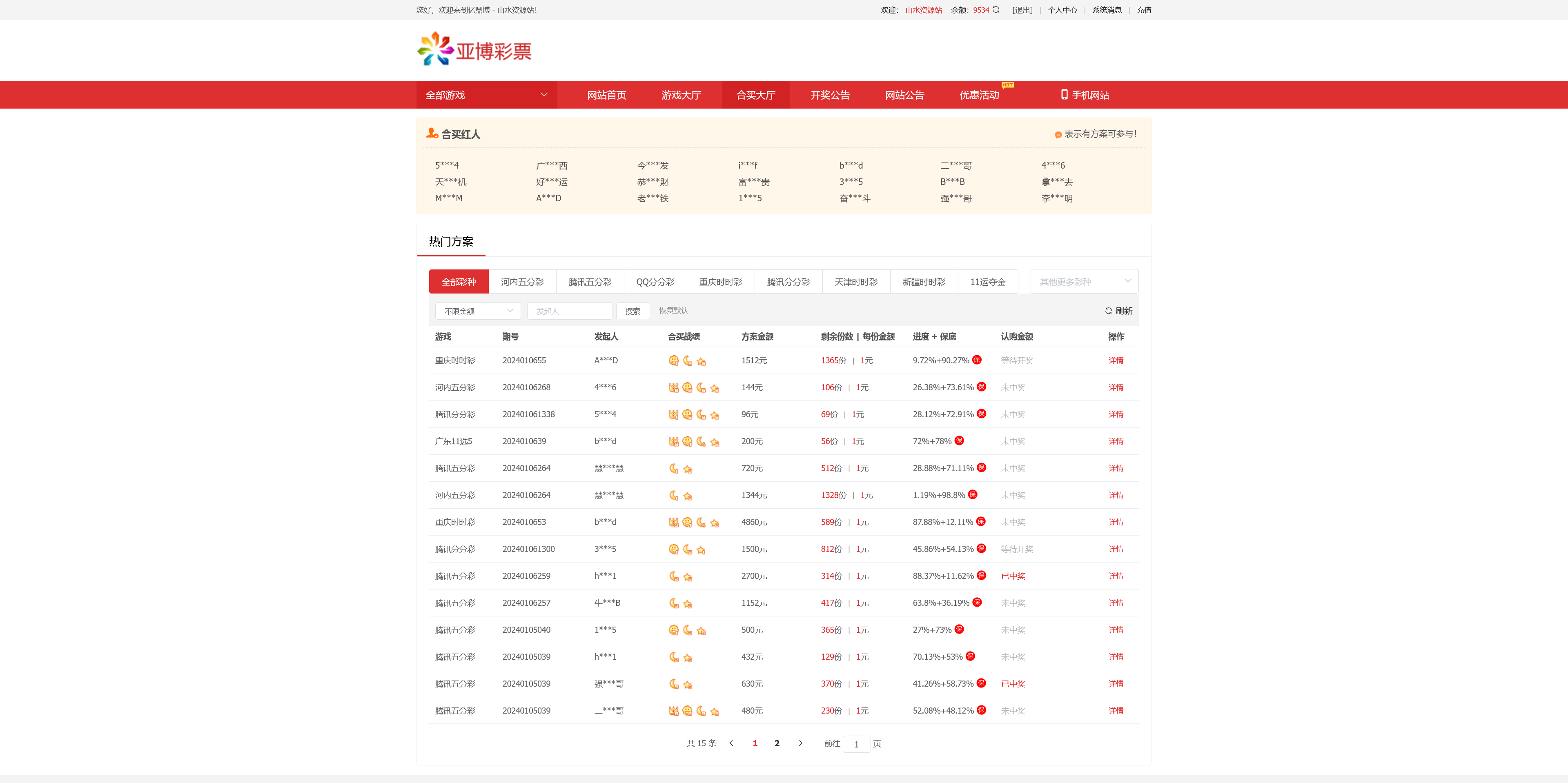Image resolution: width=1568 pixels, height=783 pixels.
Task: Click the page number jump input
Action: click(856, 744)
